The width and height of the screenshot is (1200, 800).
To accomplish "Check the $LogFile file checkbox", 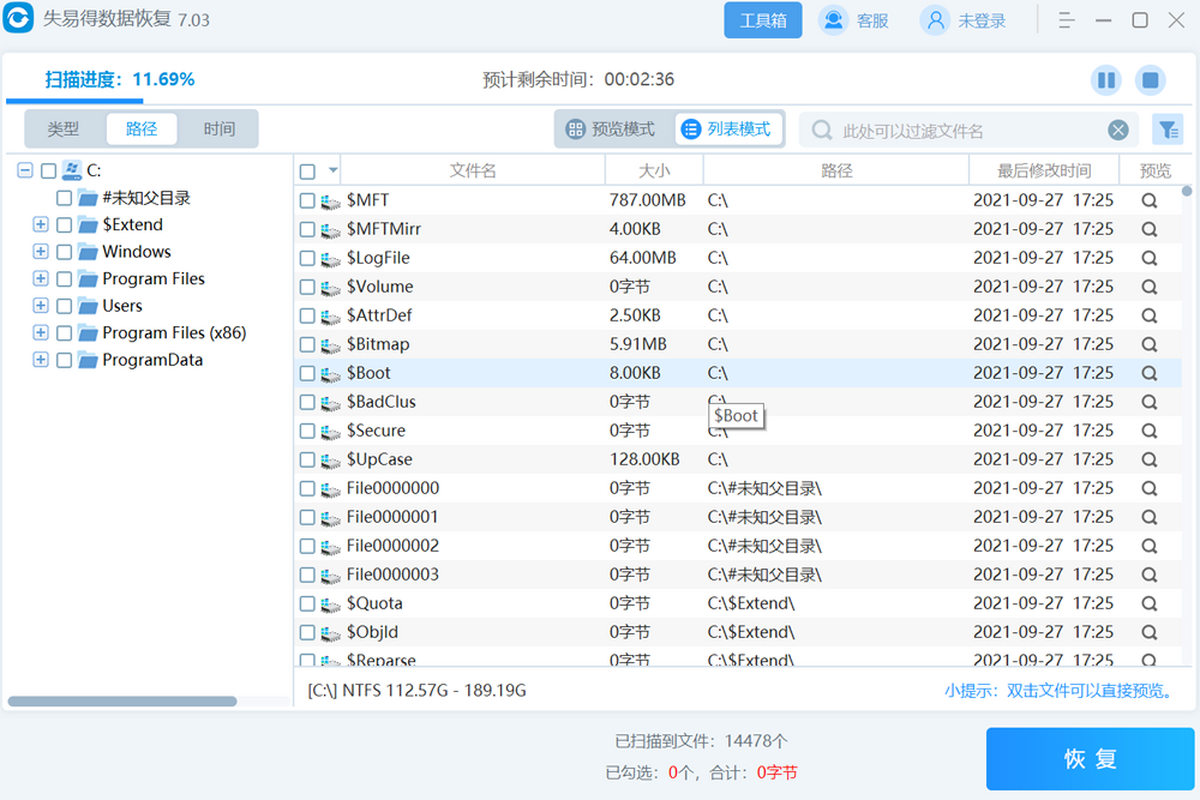I will coord(308,258).
